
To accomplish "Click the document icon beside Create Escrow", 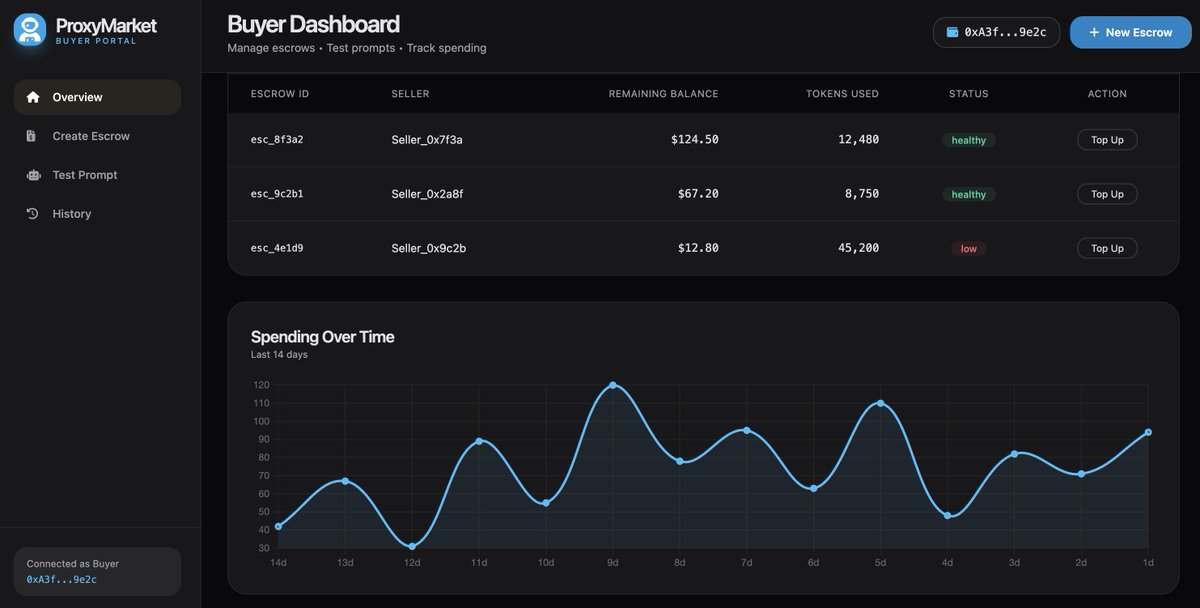I will pyautogui.click(x=32, y=136).
